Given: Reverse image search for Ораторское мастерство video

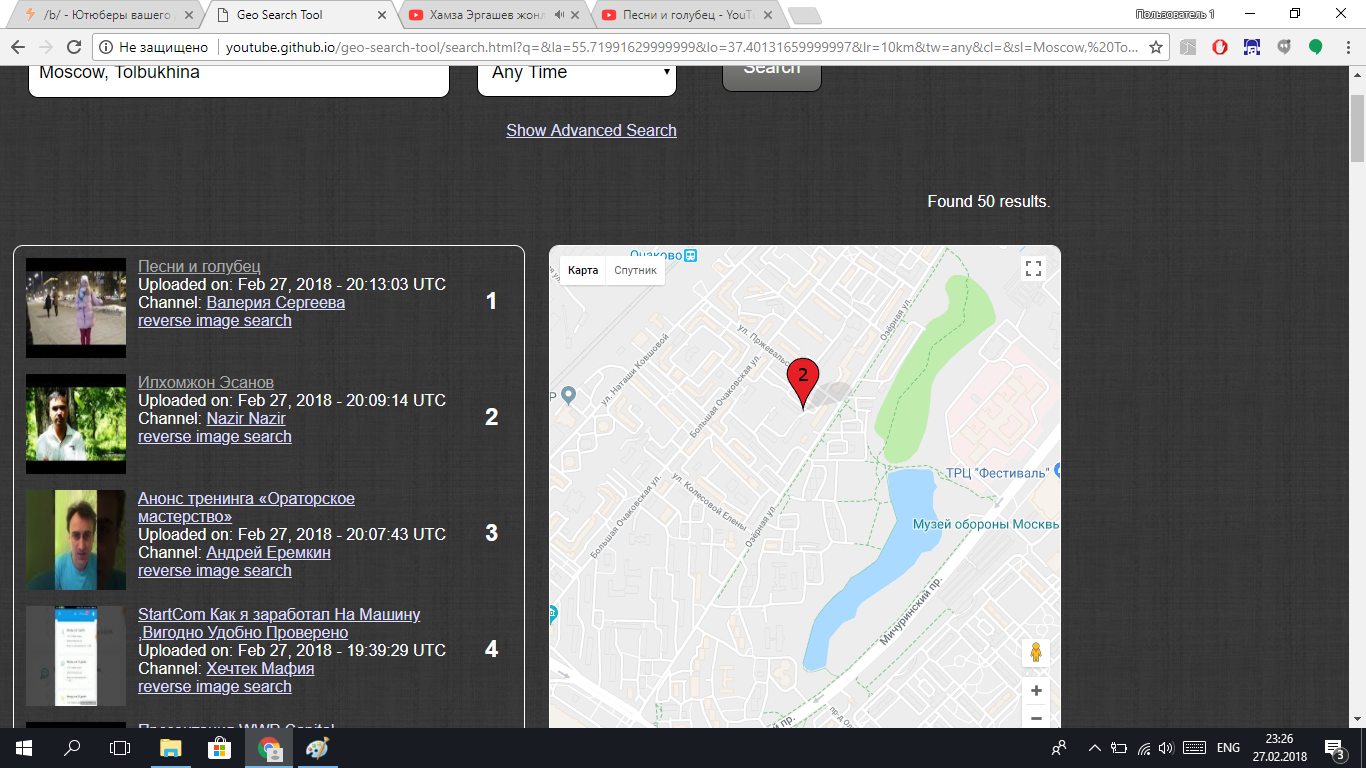Looking at the screenshot, I should (215, 570).
